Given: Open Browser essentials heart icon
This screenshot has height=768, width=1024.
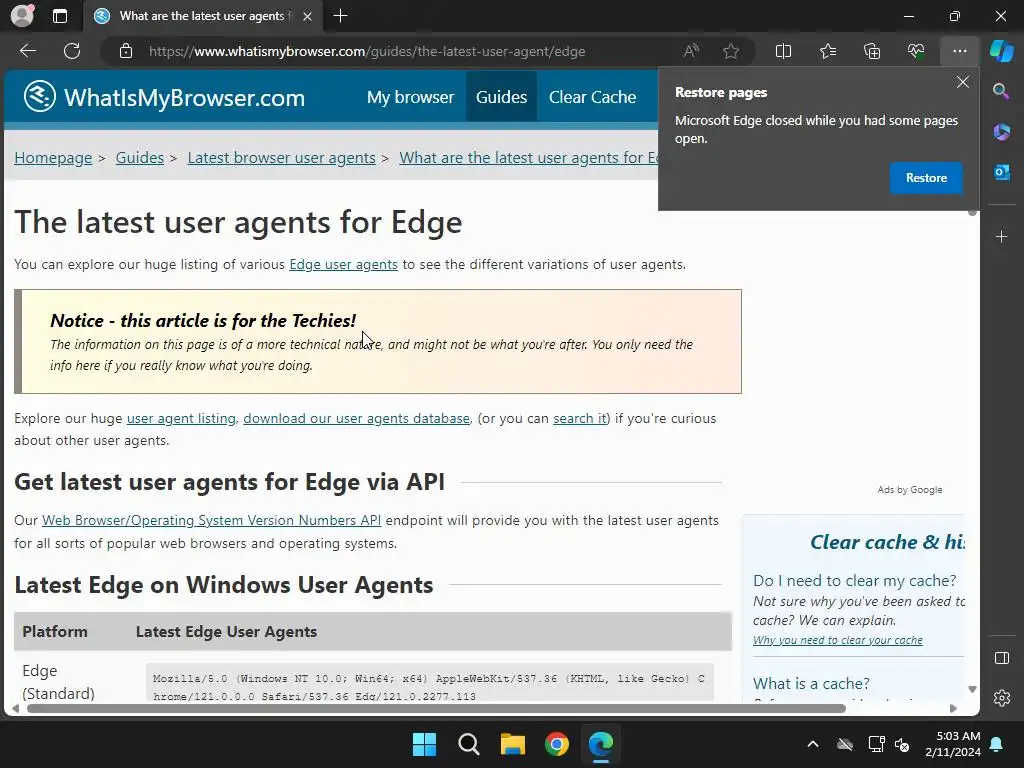Looking at the screenshot, I should pos(916,51).
